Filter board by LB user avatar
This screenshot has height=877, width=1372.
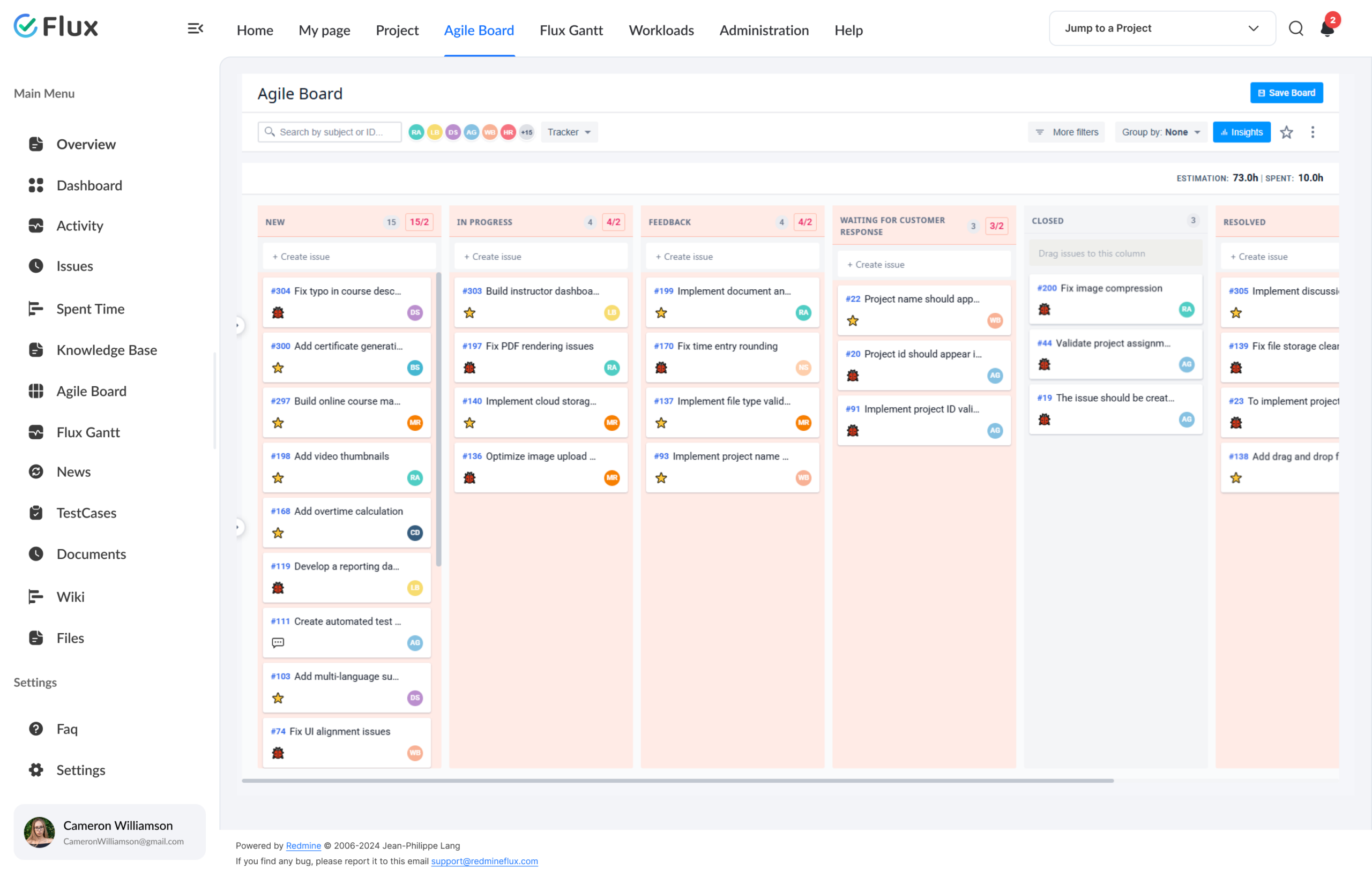click(435, 132)
